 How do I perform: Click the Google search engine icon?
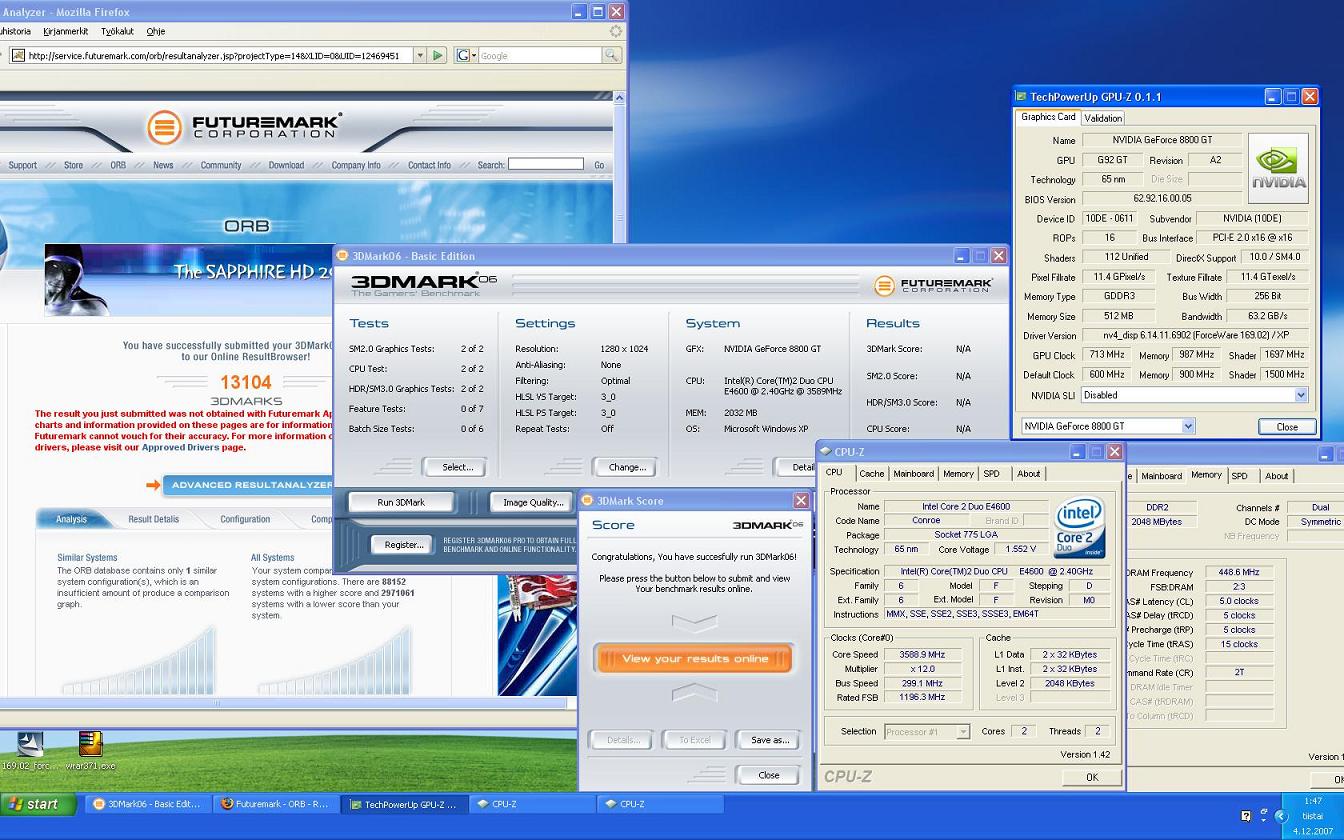[x=462, y=56]
